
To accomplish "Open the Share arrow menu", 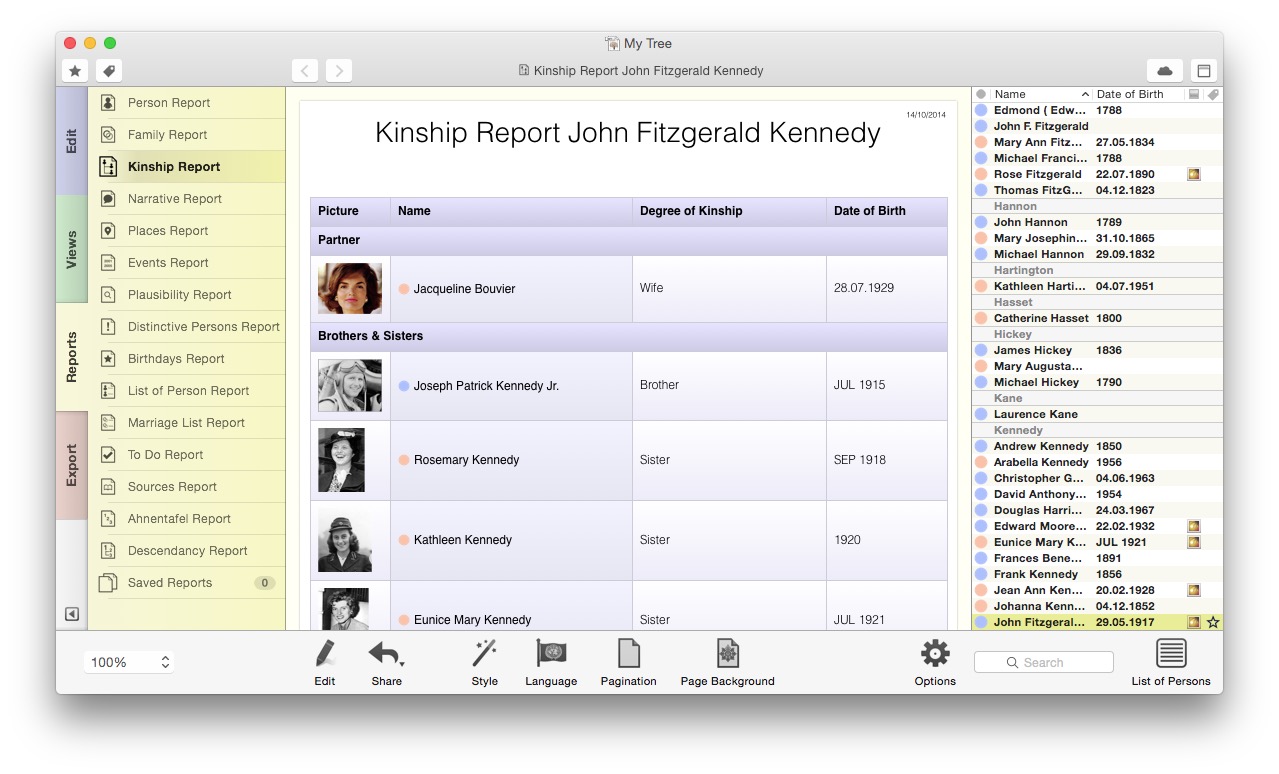I will tap(386, 663).
